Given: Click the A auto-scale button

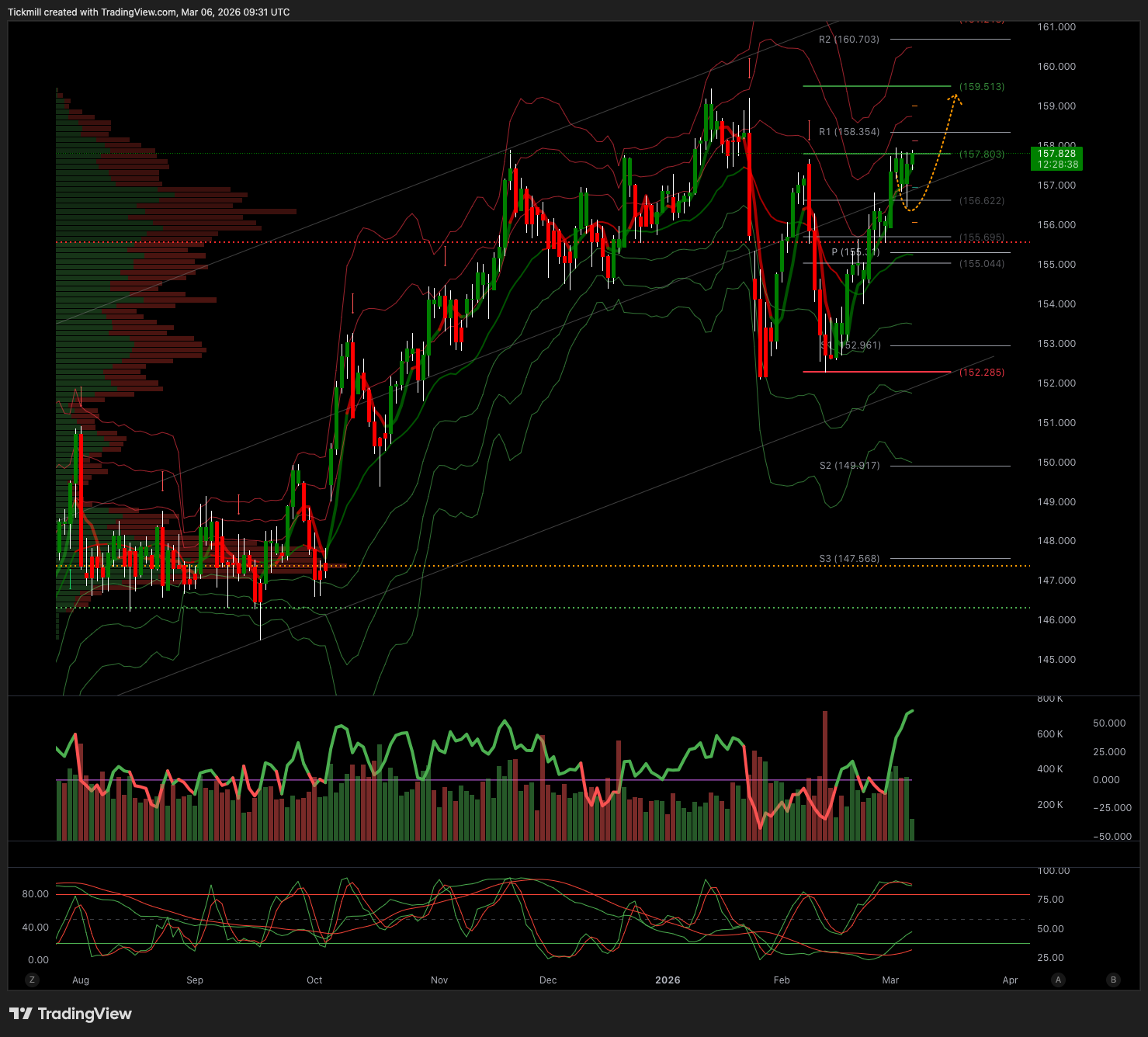Looking at the screenshot, I should click(1058, 980).
